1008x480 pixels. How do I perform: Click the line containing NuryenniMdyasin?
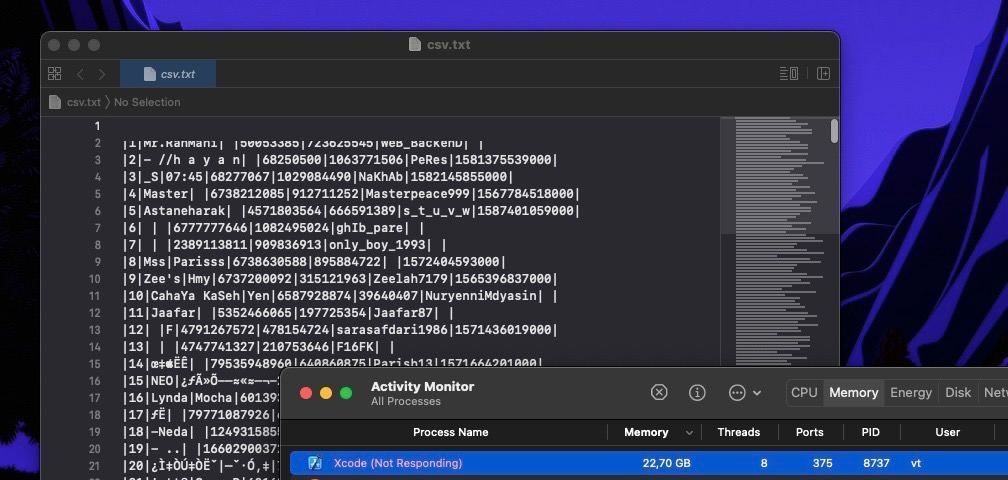pos(340,296)
